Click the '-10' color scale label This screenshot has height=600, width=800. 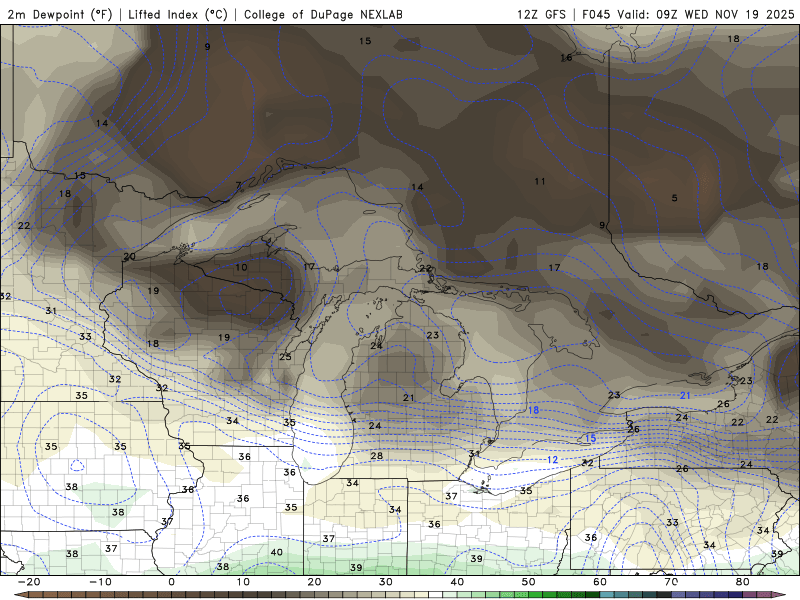tap(100, 582)
